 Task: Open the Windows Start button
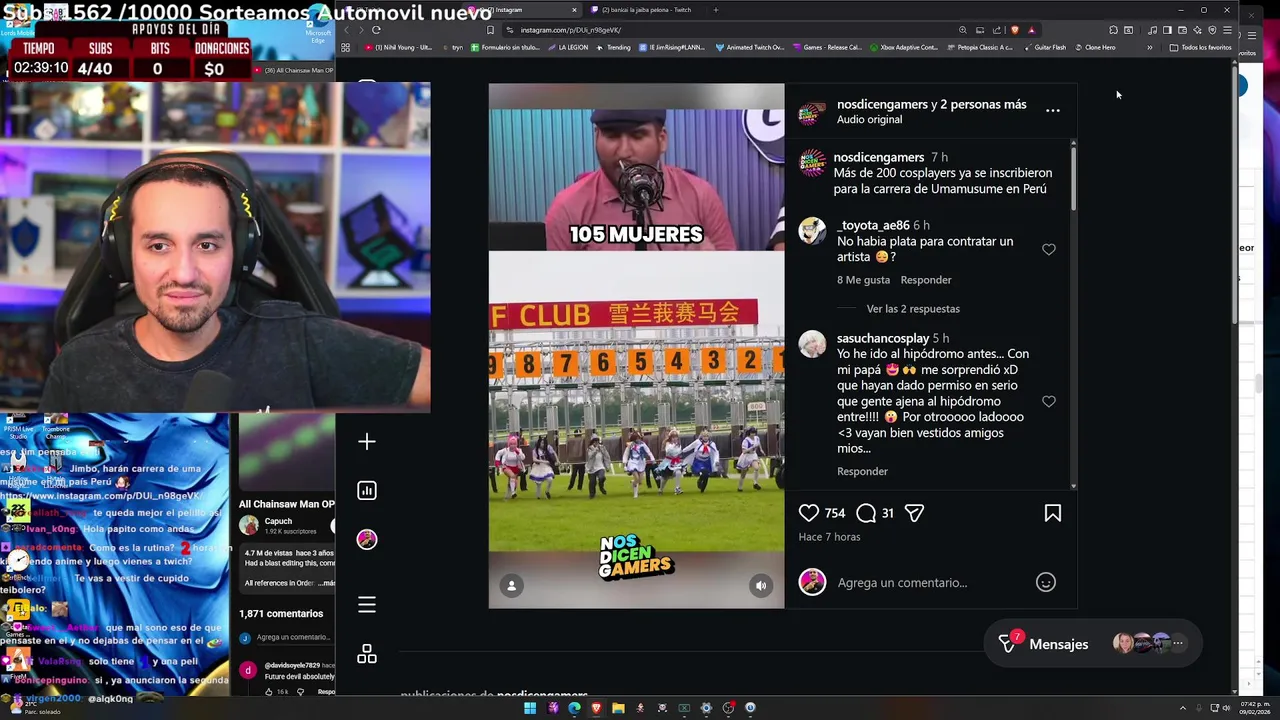[530, 708]
